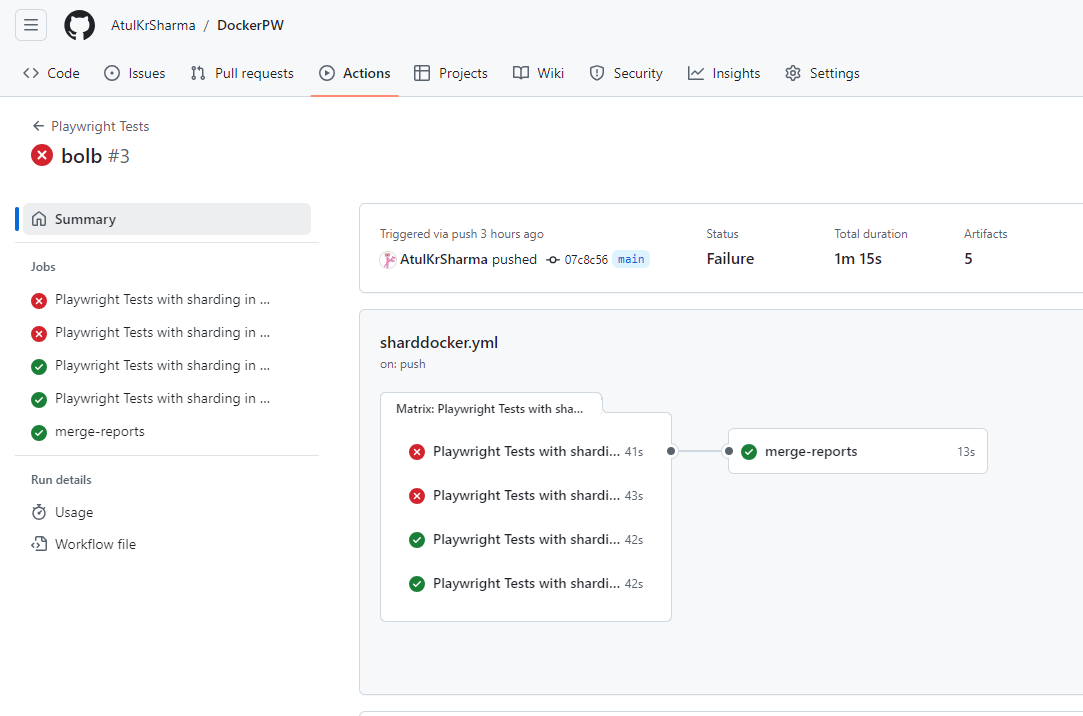This screenshot has height=716, width=1083.
Task: Click the Workflow file icon in Run details
Action: [37, 544]
